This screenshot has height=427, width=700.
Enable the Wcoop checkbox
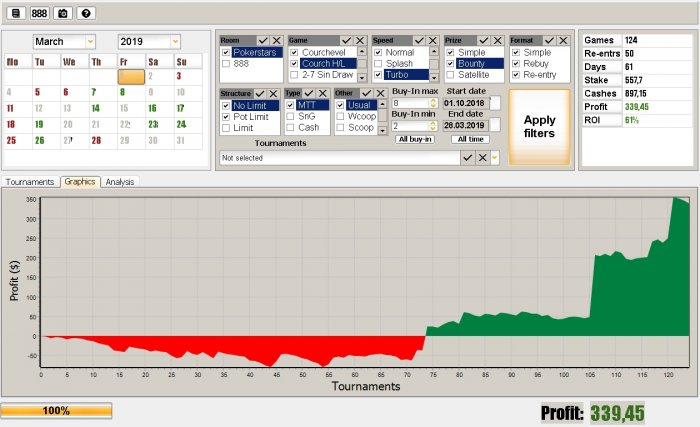340,116
